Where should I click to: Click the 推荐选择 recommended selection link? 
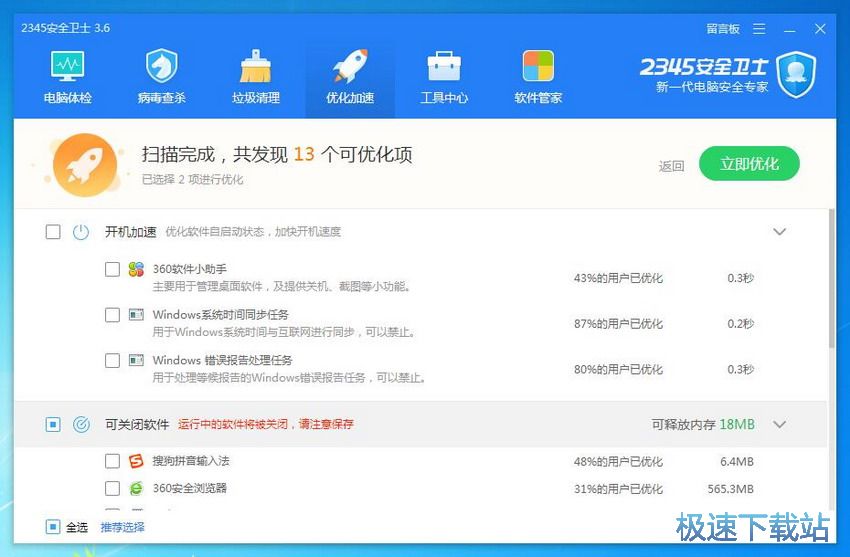click(123, 527)
